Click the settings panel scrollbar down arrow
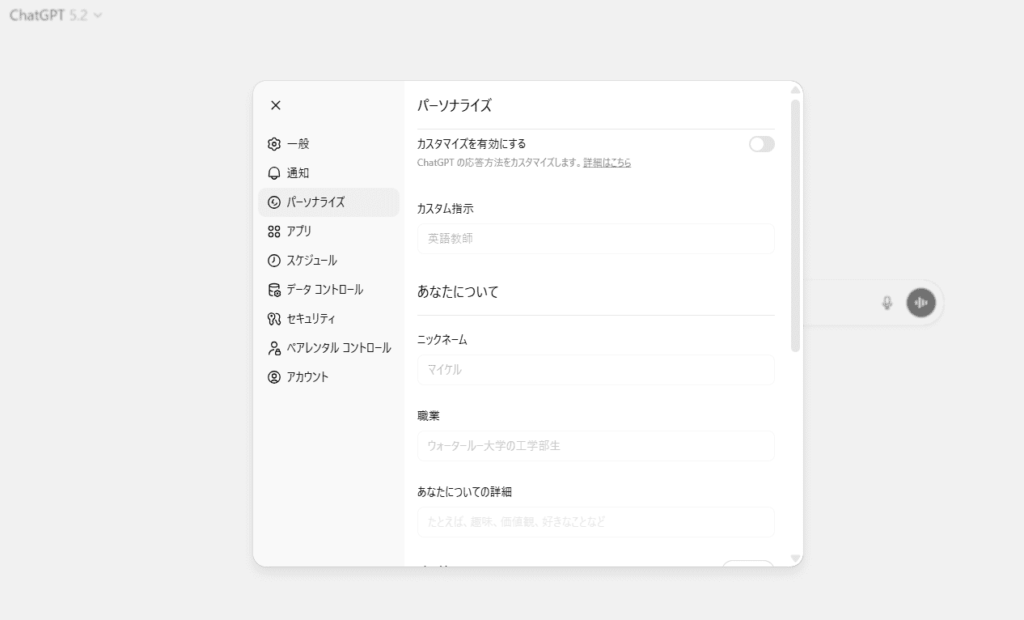1024x620 pixels. click(795, 558)
